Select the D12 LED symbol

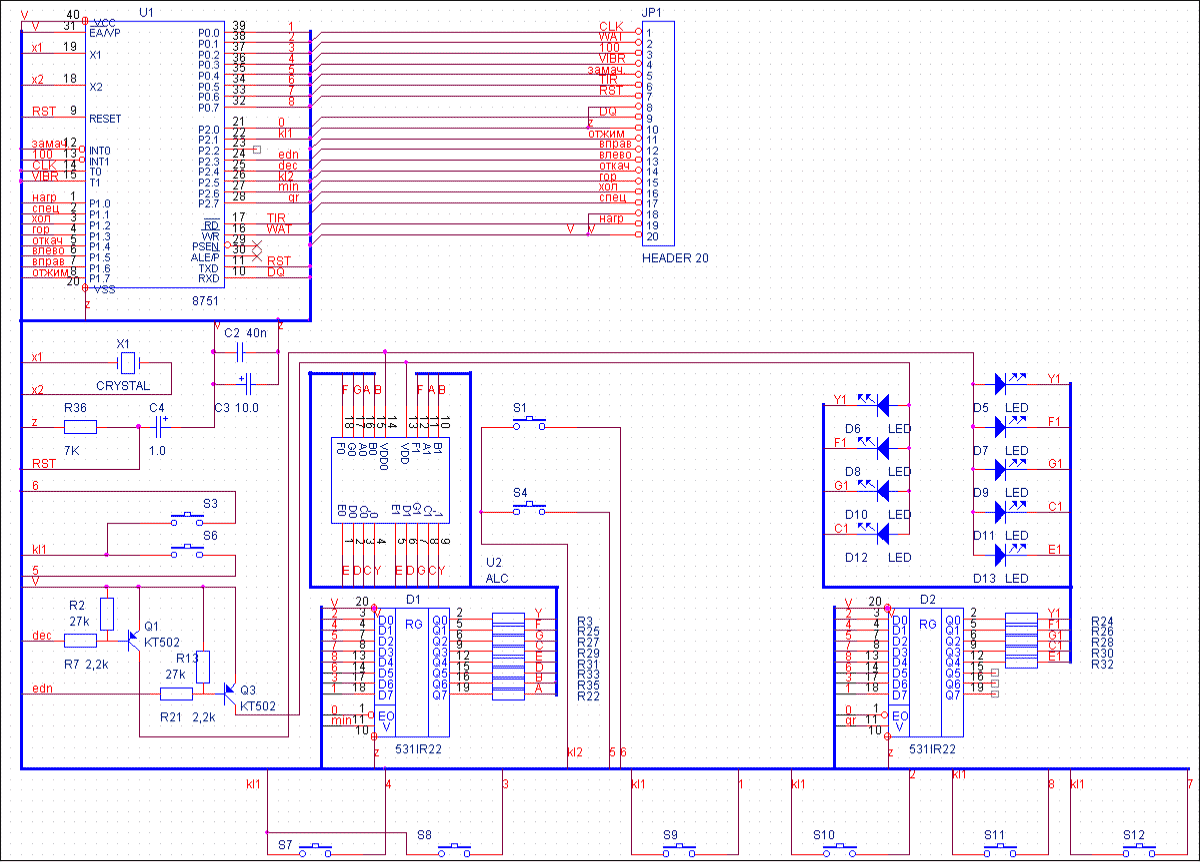coord(882,530)
